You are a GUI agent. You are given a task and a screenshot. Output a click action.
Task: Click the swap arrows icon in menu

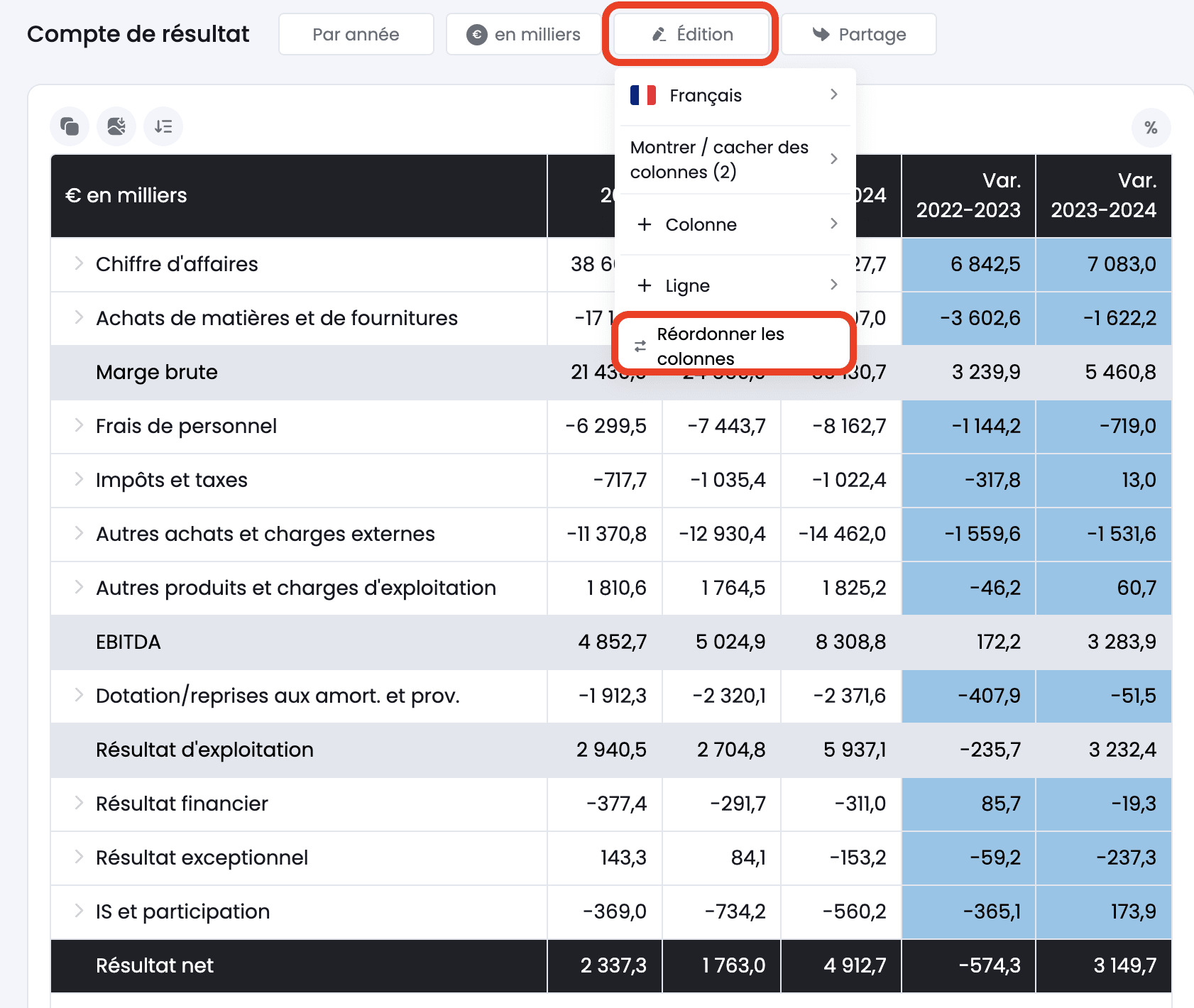click(640, 346)
